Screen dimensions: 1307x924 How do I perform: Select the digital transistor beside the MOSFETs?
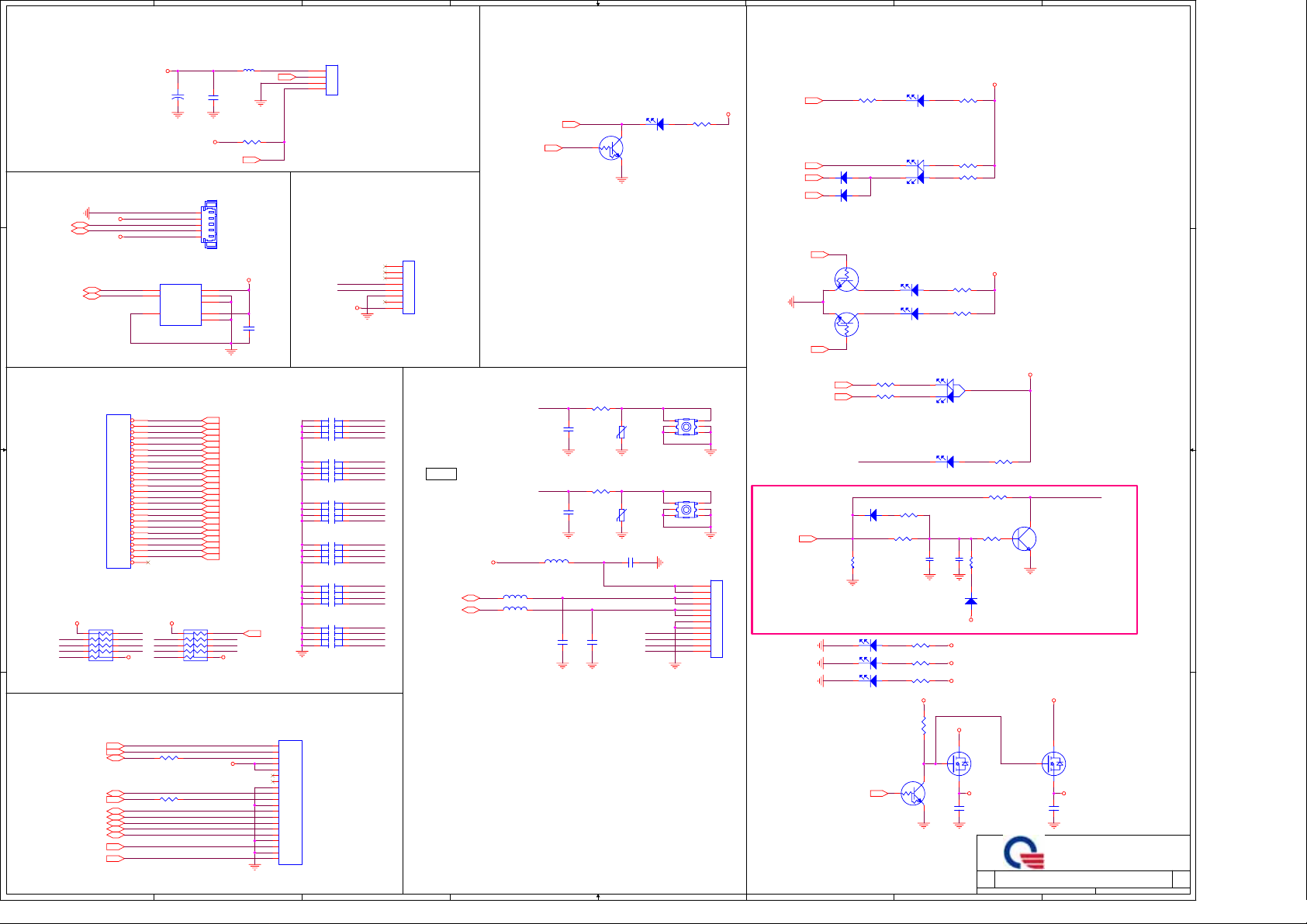[x=914, y=794]
